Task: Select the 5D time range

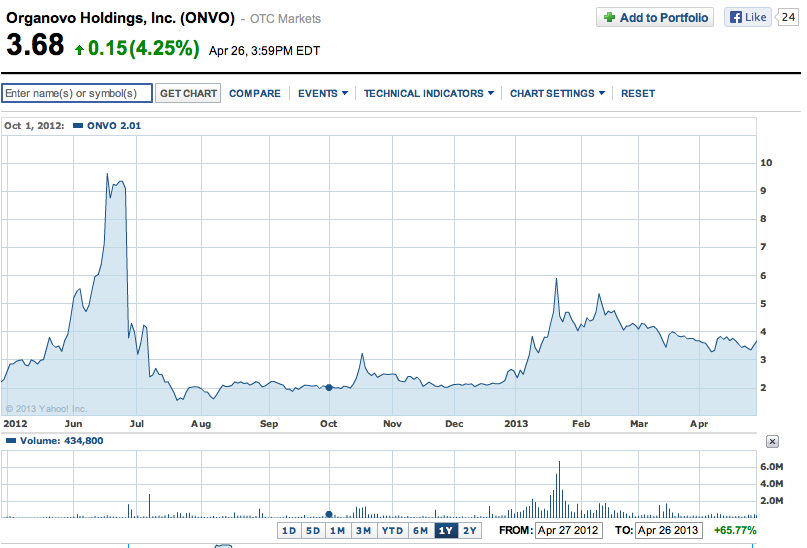Action: pos(313,531)
